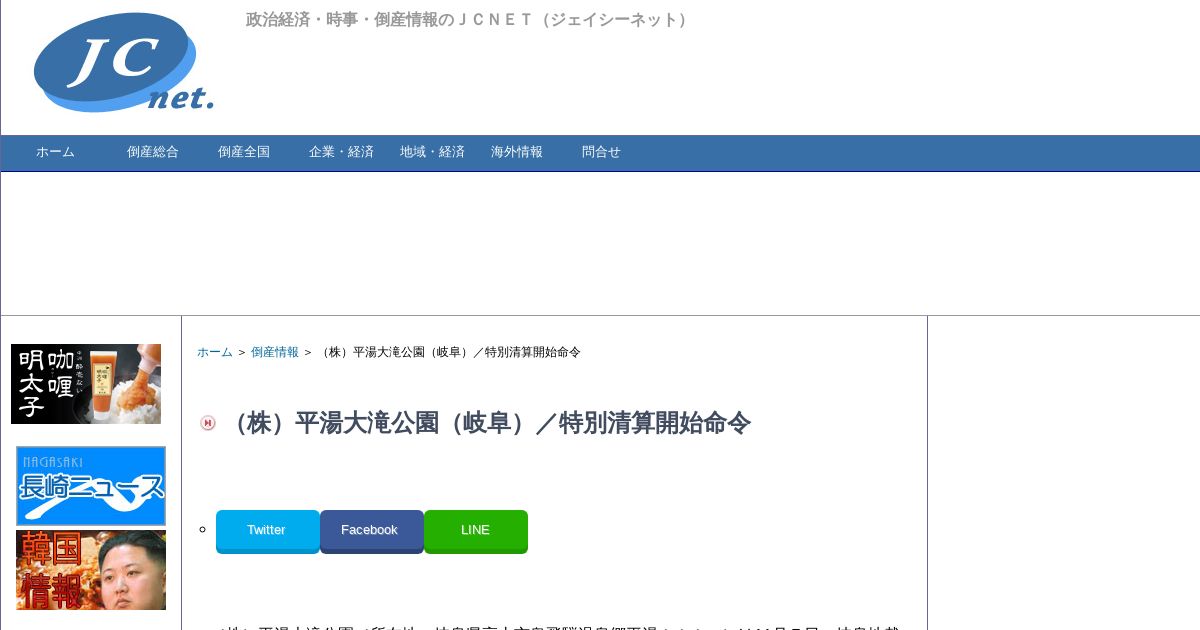Open the 長崎ニュース banner
The width and height of the screenshot is (1200, 630).
(x=91, y=486)
